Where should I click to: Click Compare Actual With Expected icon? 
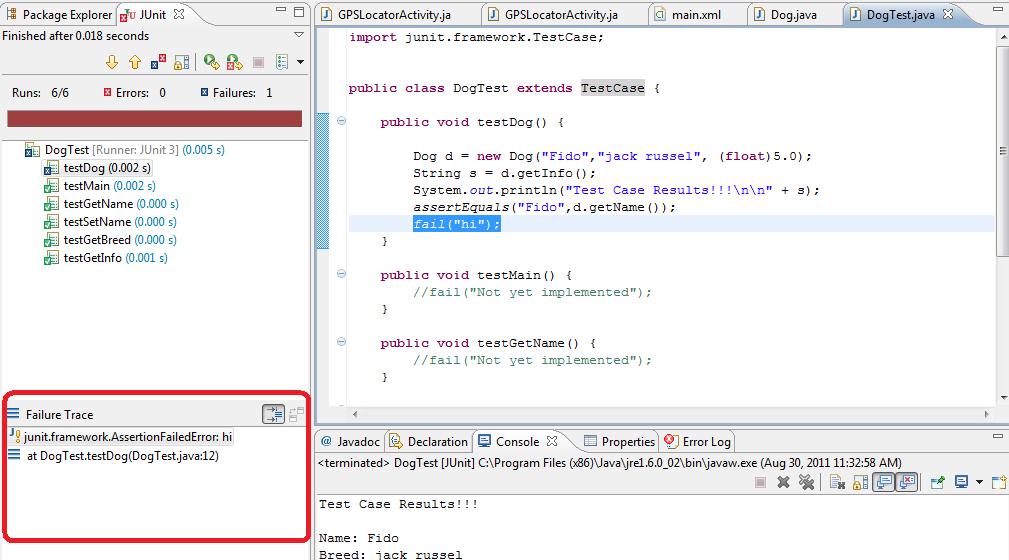pyautogui.click(x=296, y=415)
